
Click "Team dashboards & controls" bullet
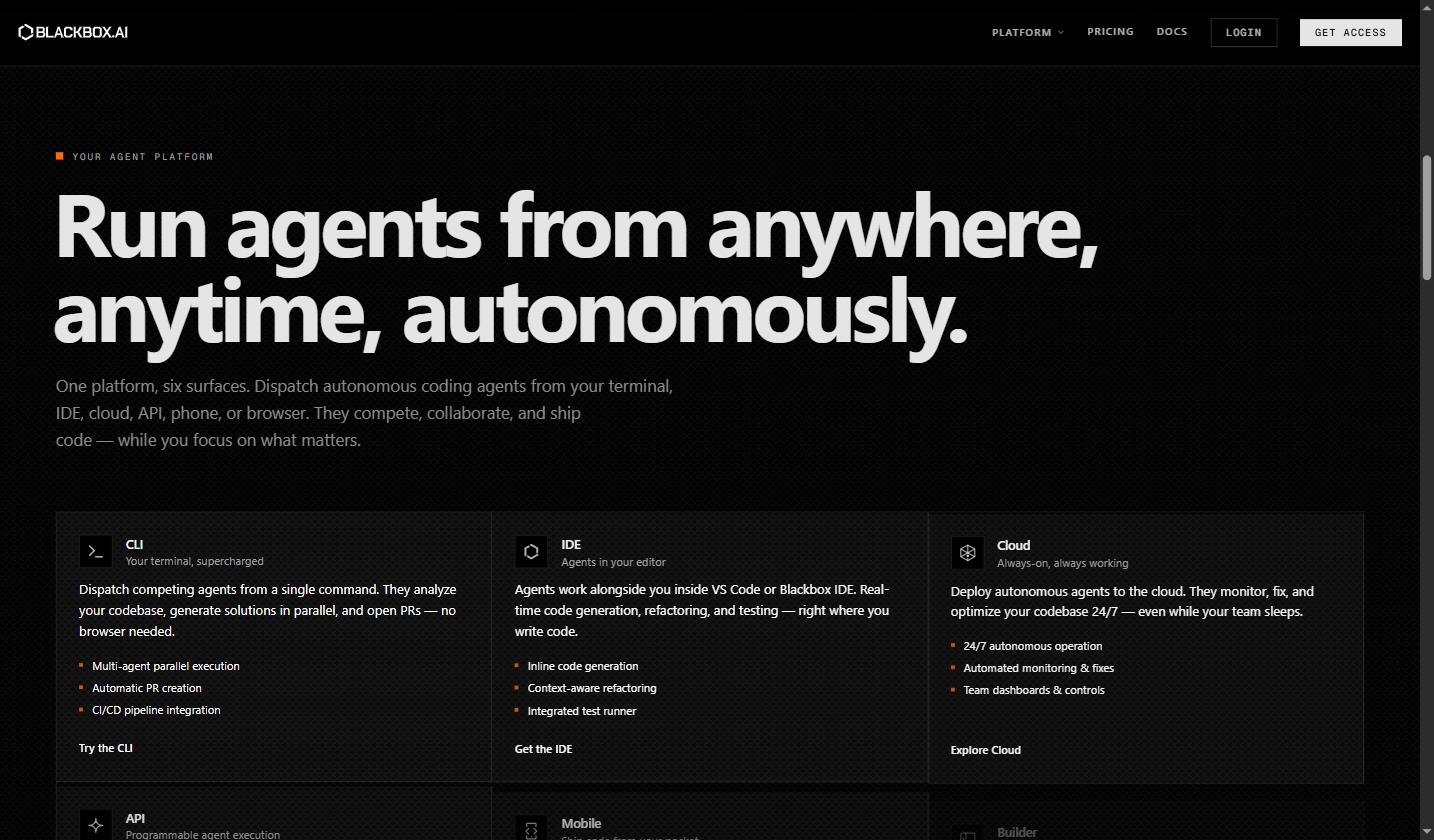click(x=1034, y=690)
